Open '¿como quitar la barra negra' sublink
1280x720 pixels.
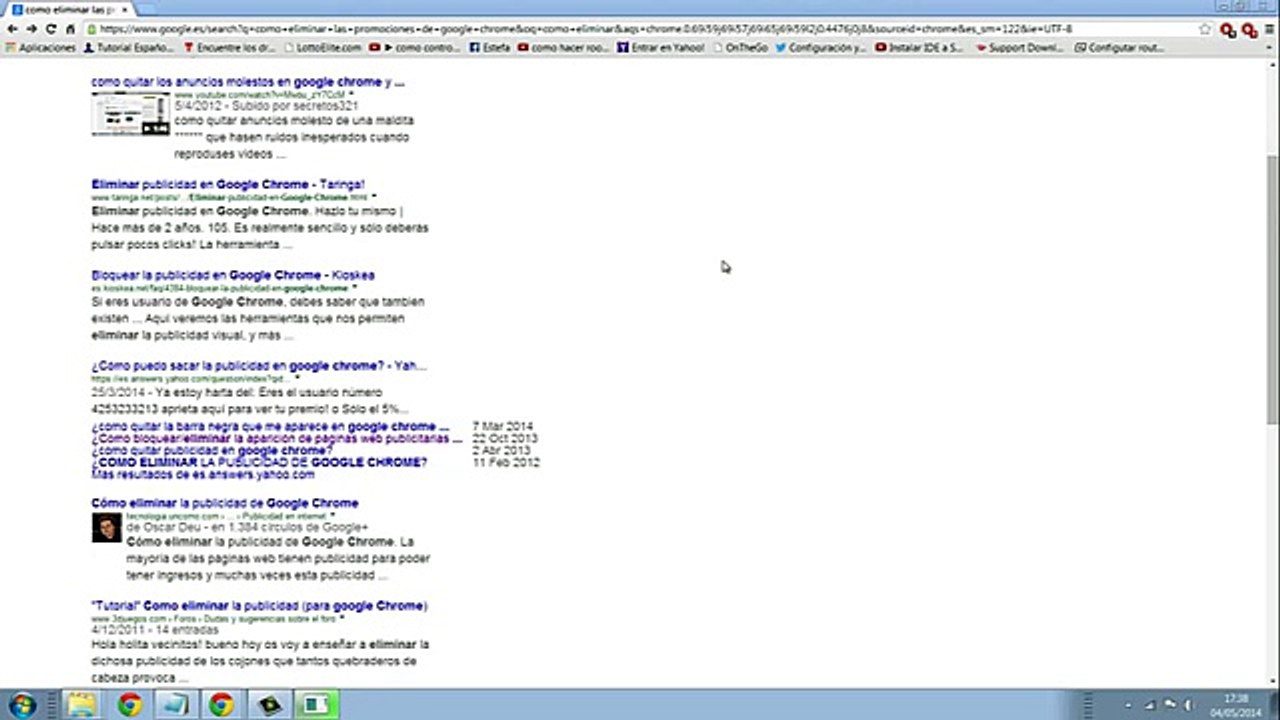pos(270,427)
